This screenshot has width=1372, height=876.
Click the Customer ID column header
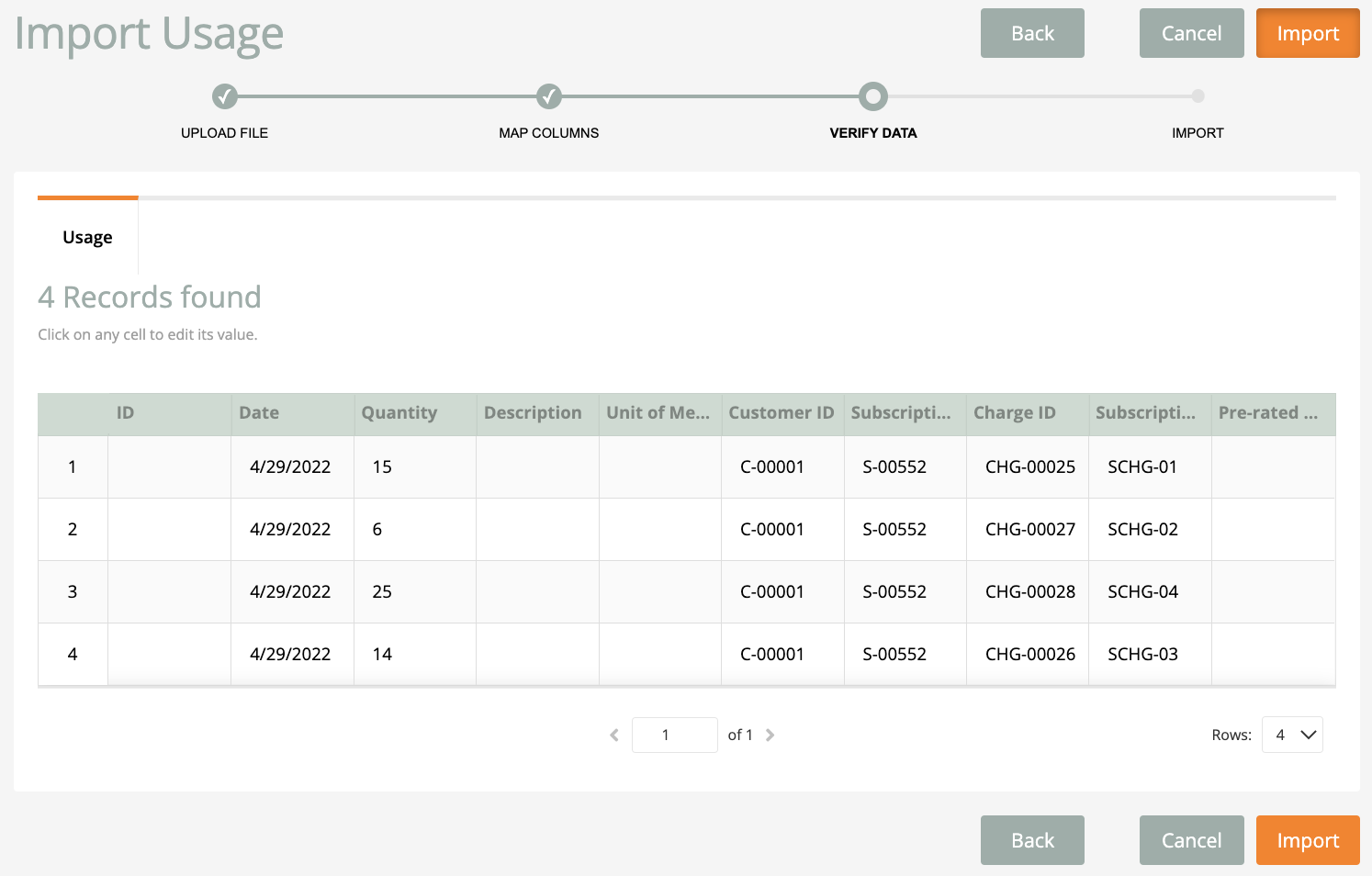(x=782, y=413)
